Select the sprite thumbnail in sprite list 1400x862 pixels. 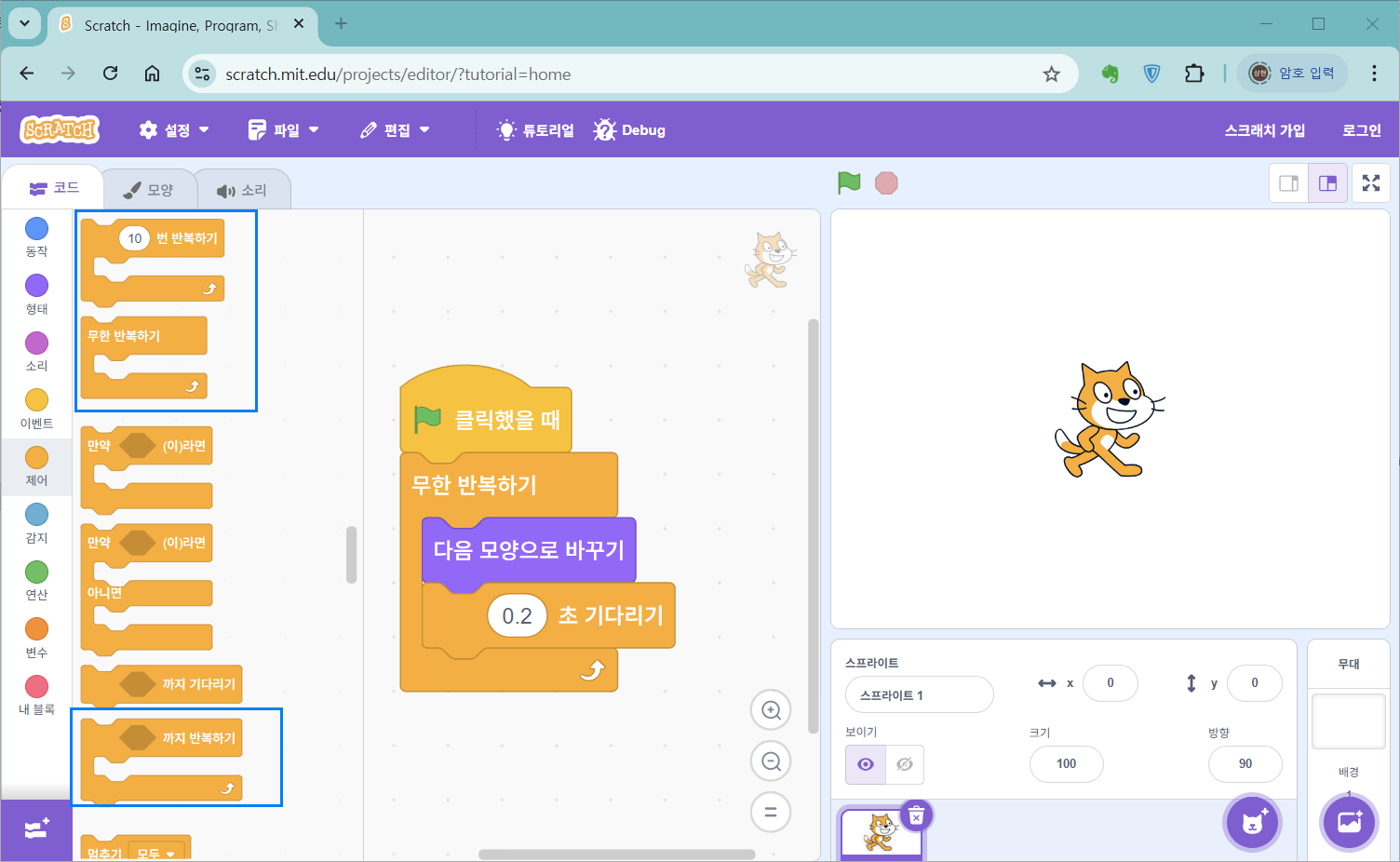881,833
